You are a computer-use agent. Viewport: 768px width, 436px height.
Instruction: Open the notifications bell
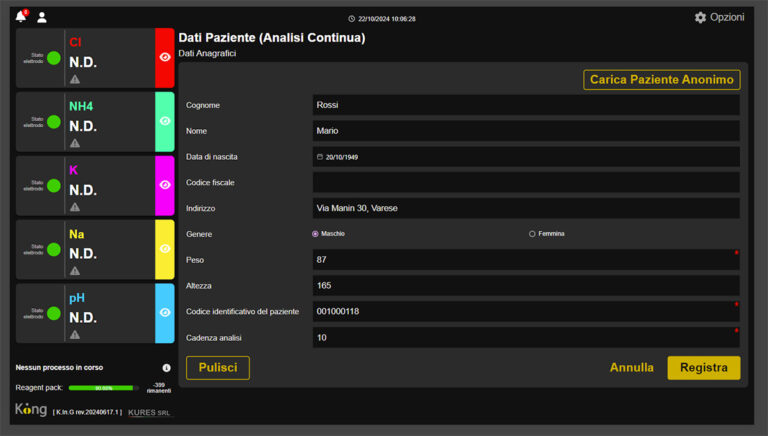(x=21, y=17)
